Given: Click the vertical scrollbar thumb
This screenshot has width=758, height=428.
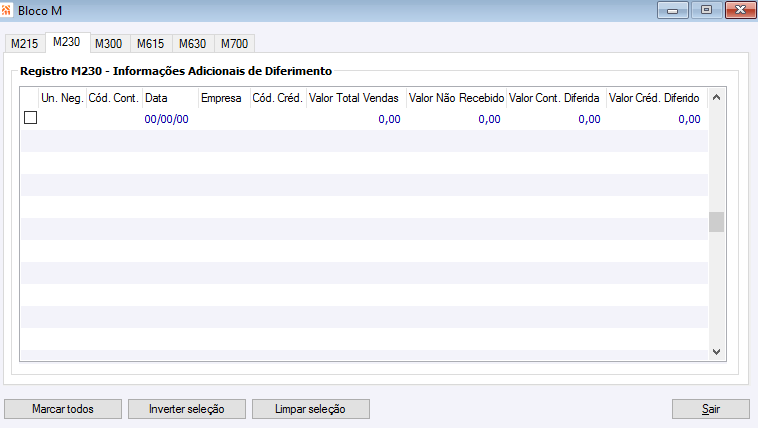Looking at the screenshot, I should point(716,222).
